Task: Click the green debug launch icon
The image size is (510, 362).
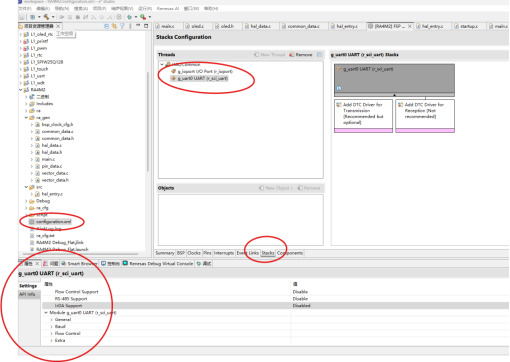Action: (130, 17)
